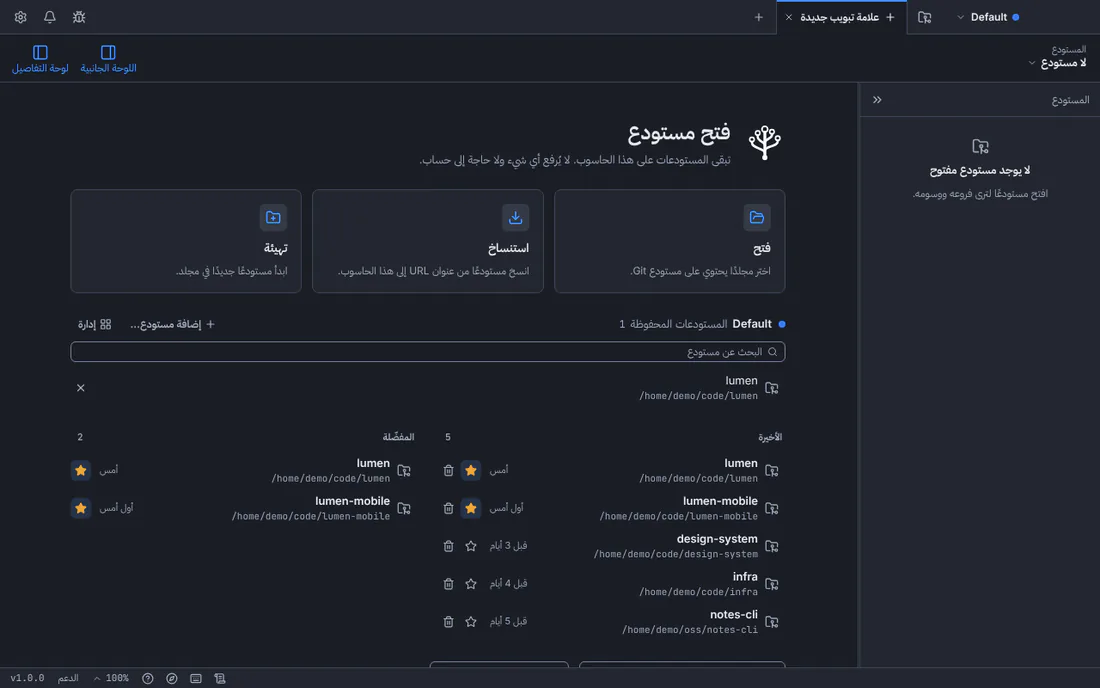Click the repository icon beside recent infra

pos(772,584)
